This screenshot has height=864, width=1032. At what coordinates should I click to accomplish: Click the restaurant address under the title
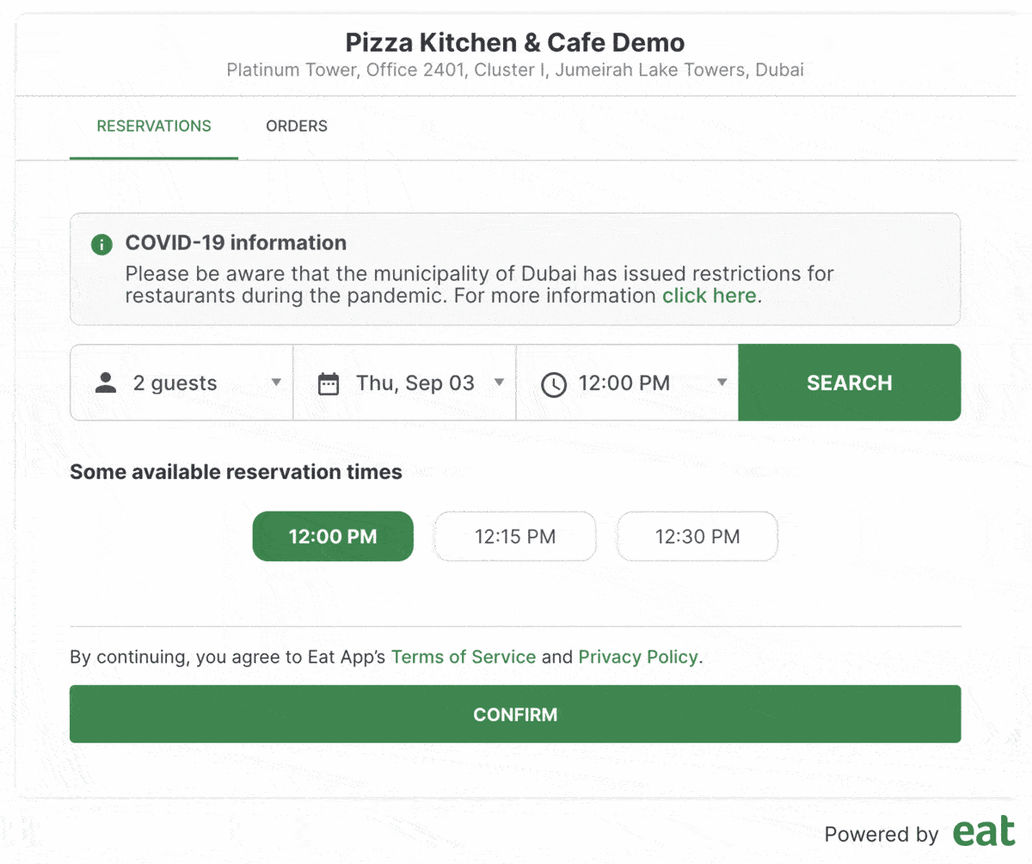pyautogui.click(x=514, y=70)
